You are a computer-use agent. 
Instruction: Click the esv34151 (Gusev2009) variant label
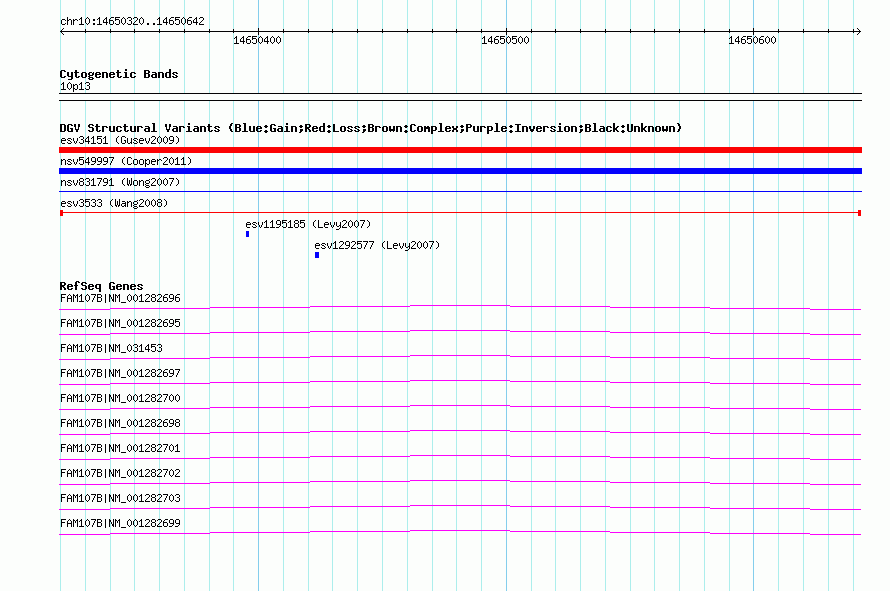120,140
